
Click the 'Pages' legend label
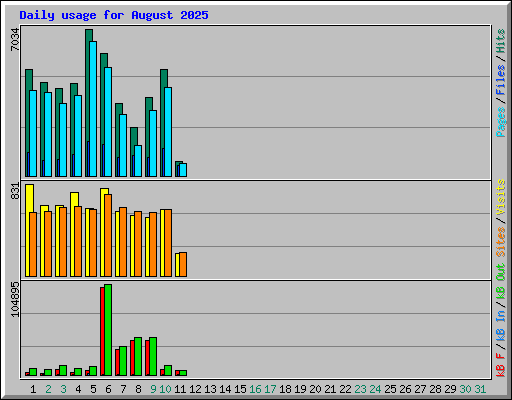(x=500, y=122)
